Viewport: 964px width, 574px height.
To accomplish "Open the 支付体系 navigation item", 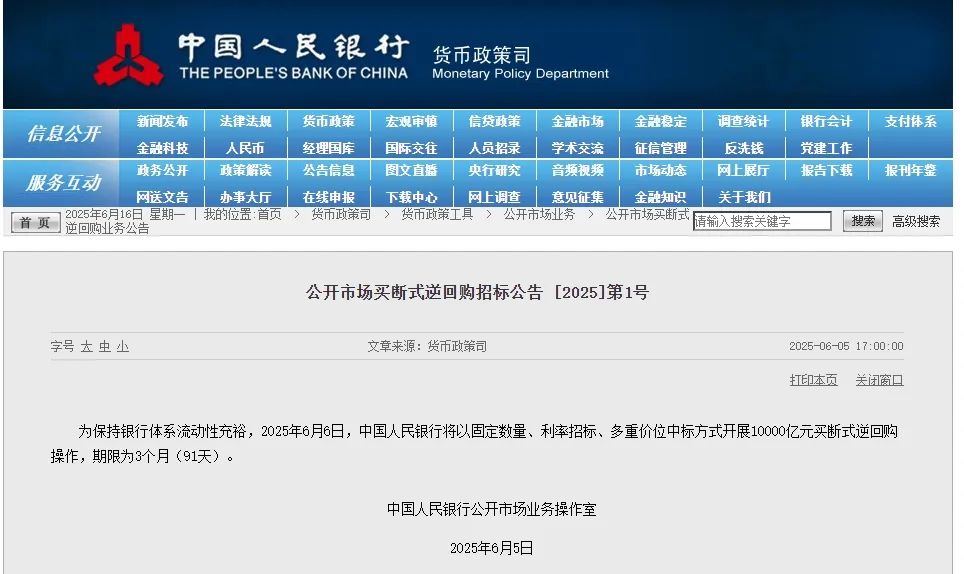I will pyautogui.click(x=910, y=121).
